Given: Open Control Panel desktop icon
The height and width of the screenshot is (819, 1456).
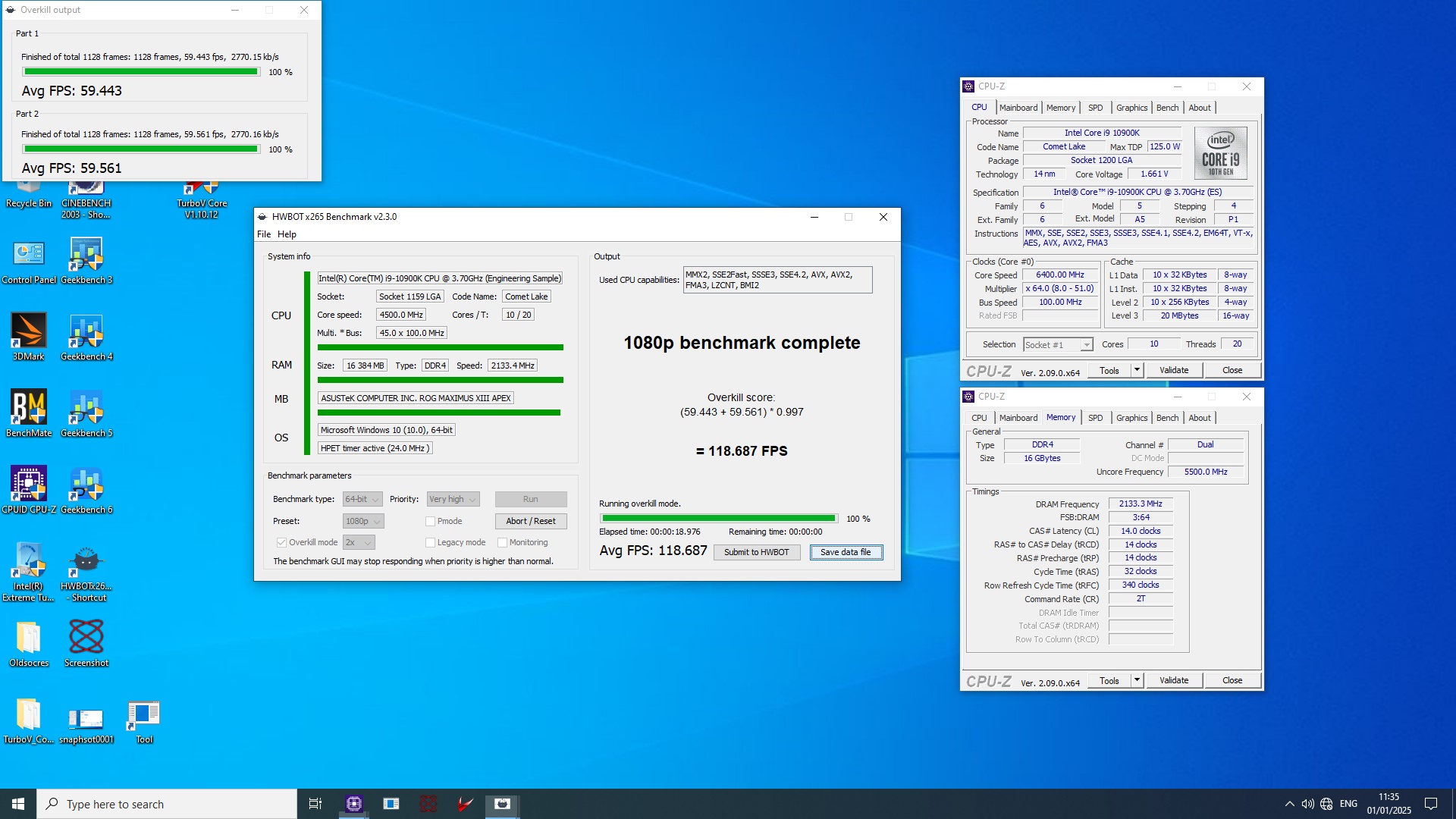Looking at the screenshot, I should click(29, 261).
